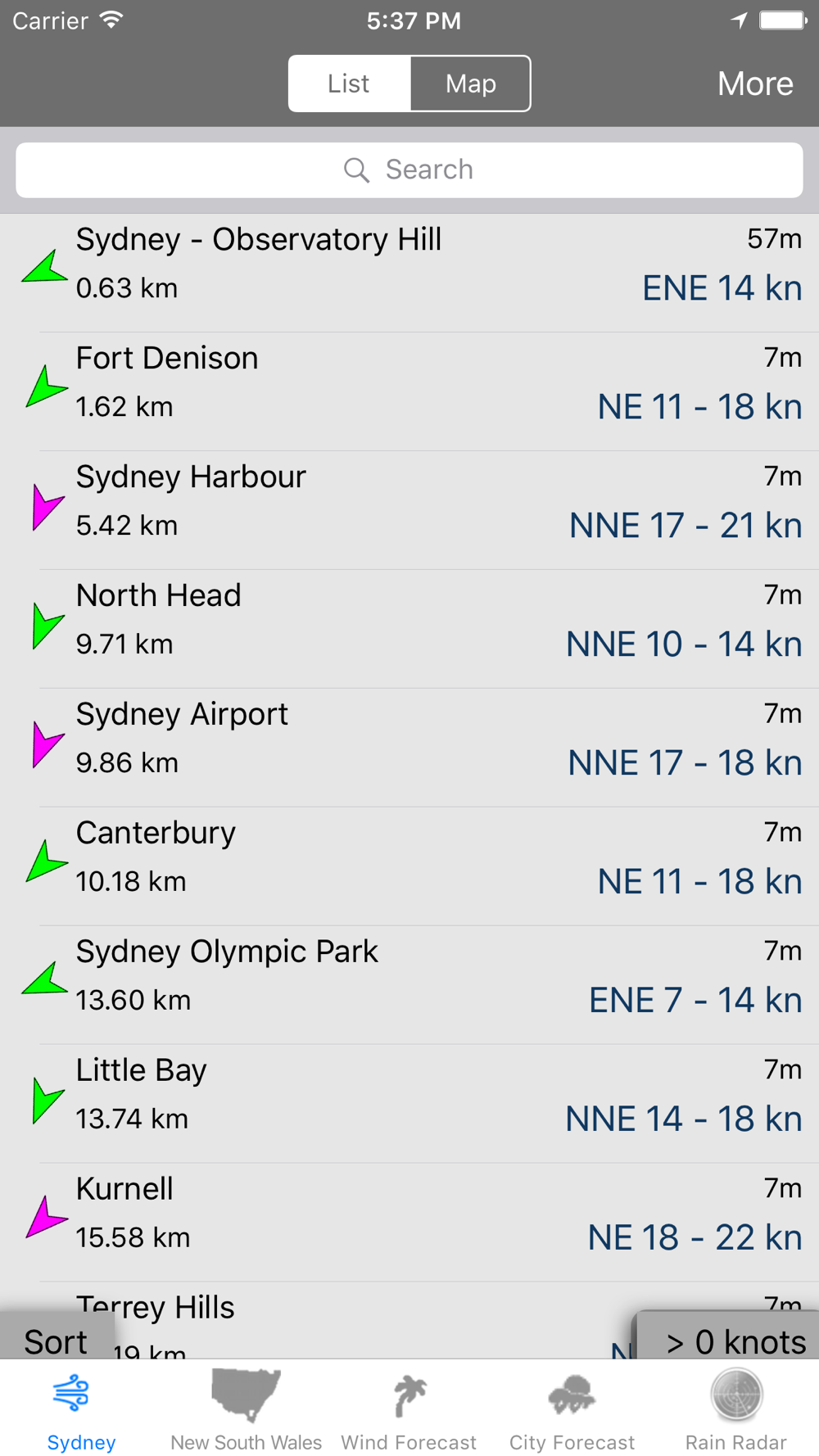Open the Canterbury station entry
The image size is (819, 1456).
point(409,866)
